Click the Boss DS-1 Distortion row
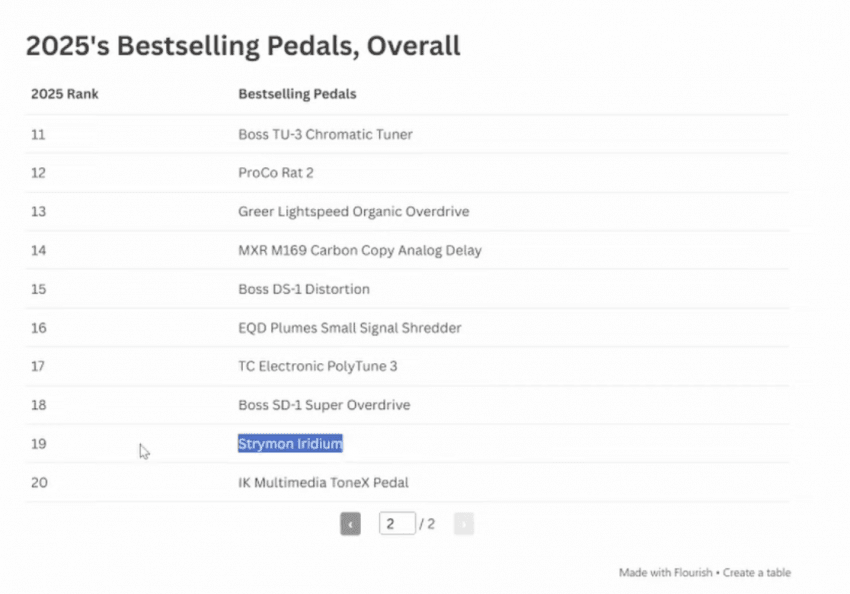Screen dimensions: 850x594 304,289
